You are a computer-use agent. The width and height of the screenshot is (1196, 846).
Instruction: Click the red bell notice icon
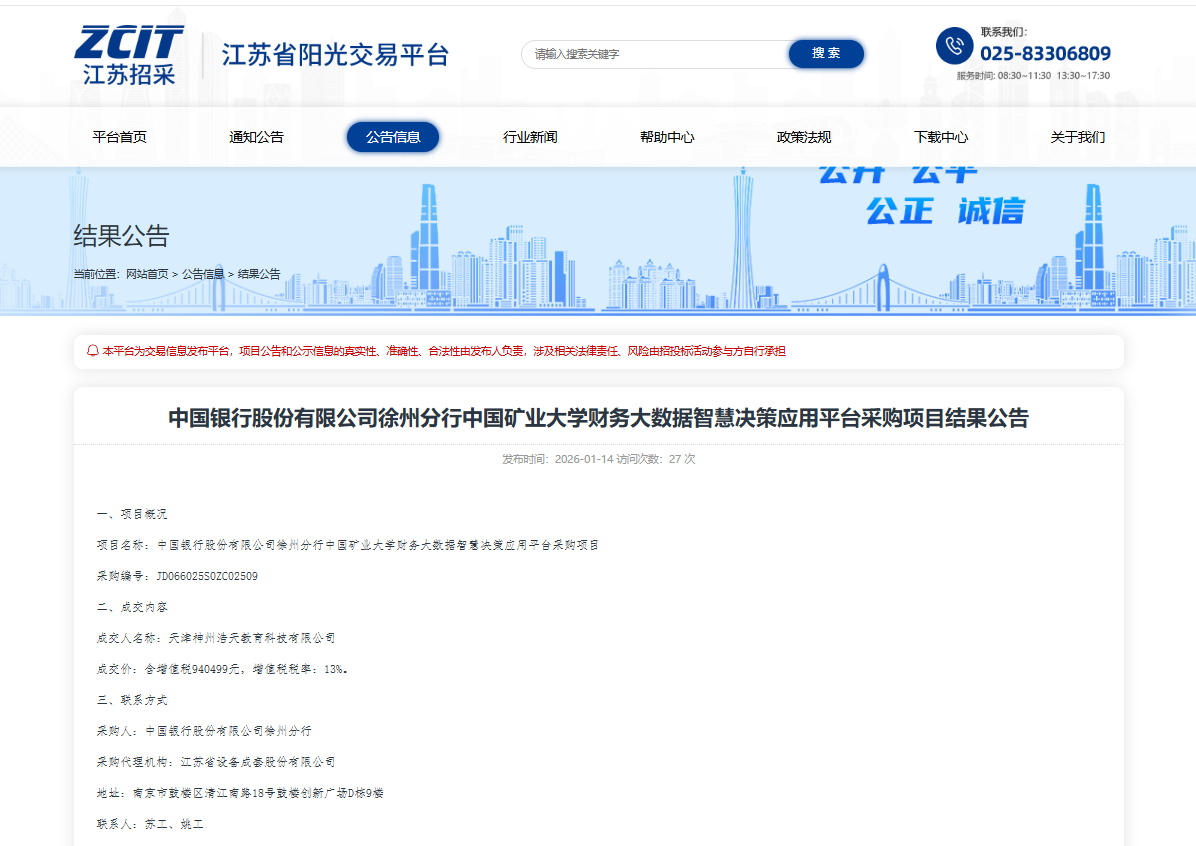click(x=93, y=351)
